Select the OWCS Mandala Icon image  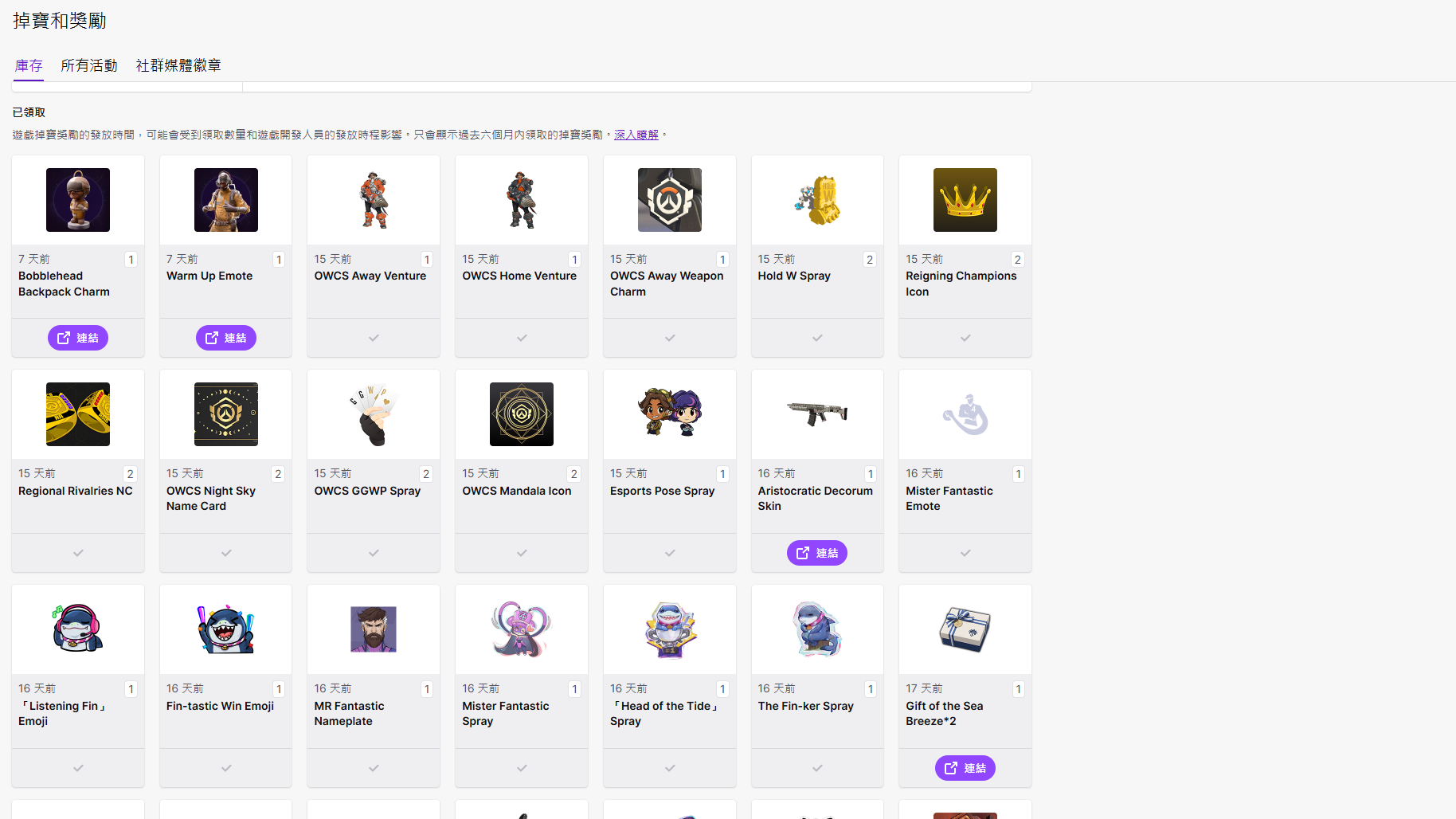[x=521, y=414]
